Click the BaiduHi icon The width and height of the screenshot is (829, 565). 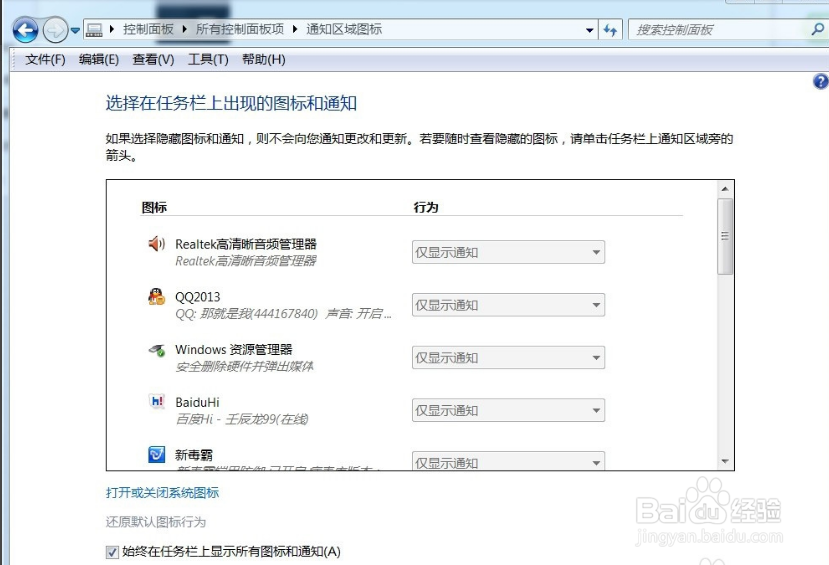pos(156,402)
